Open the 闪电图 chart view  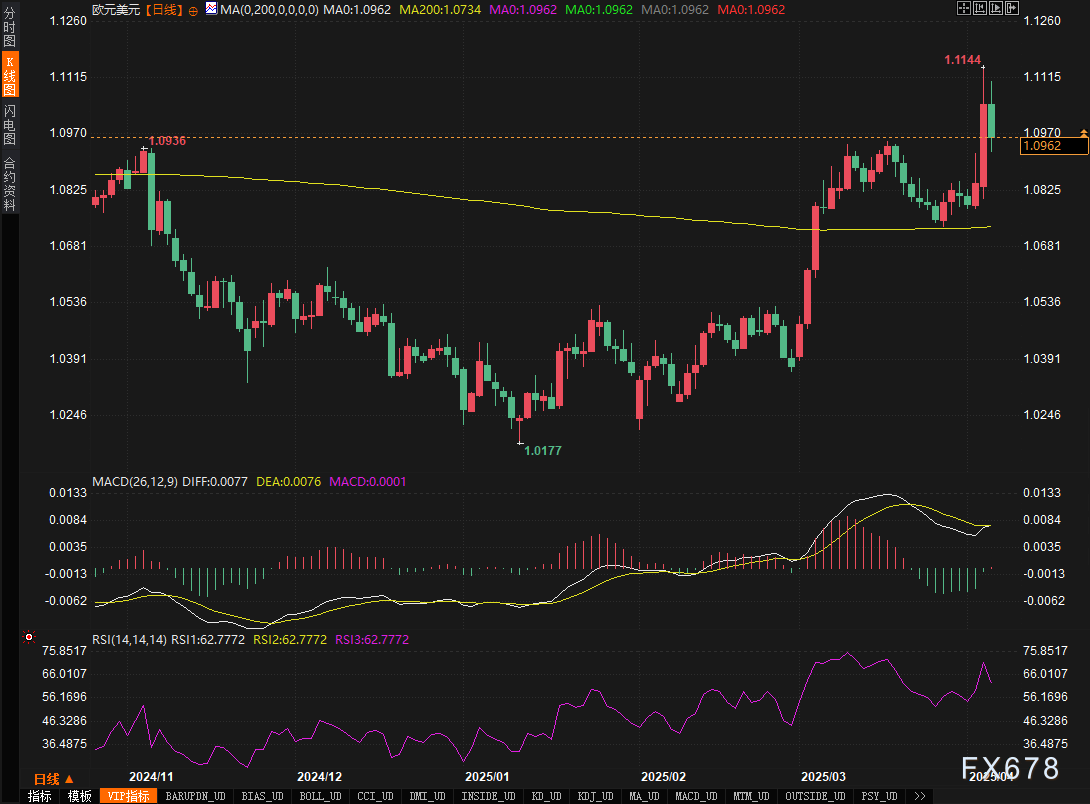(9, 125)
